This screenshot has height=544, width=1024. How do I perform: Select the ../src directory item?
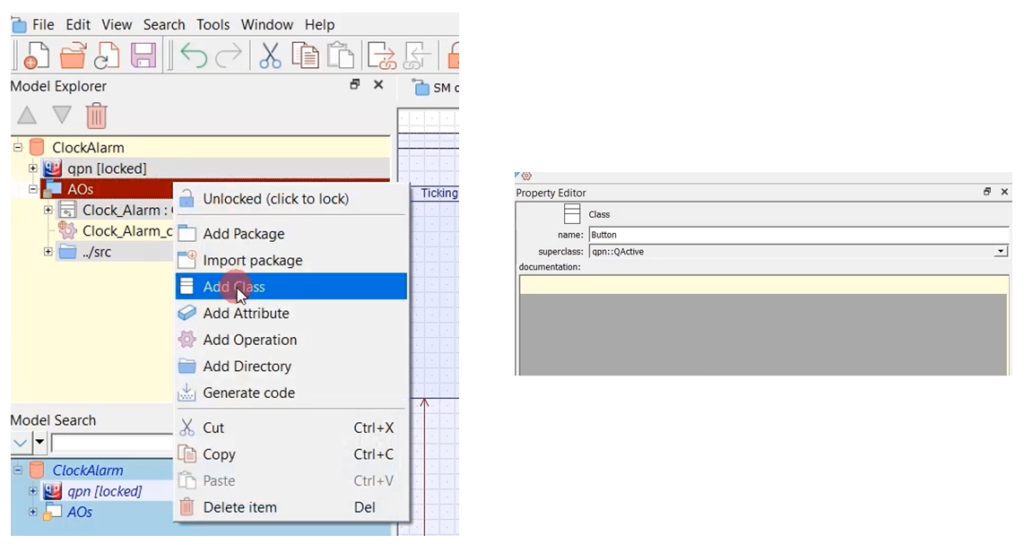(97, 252)
